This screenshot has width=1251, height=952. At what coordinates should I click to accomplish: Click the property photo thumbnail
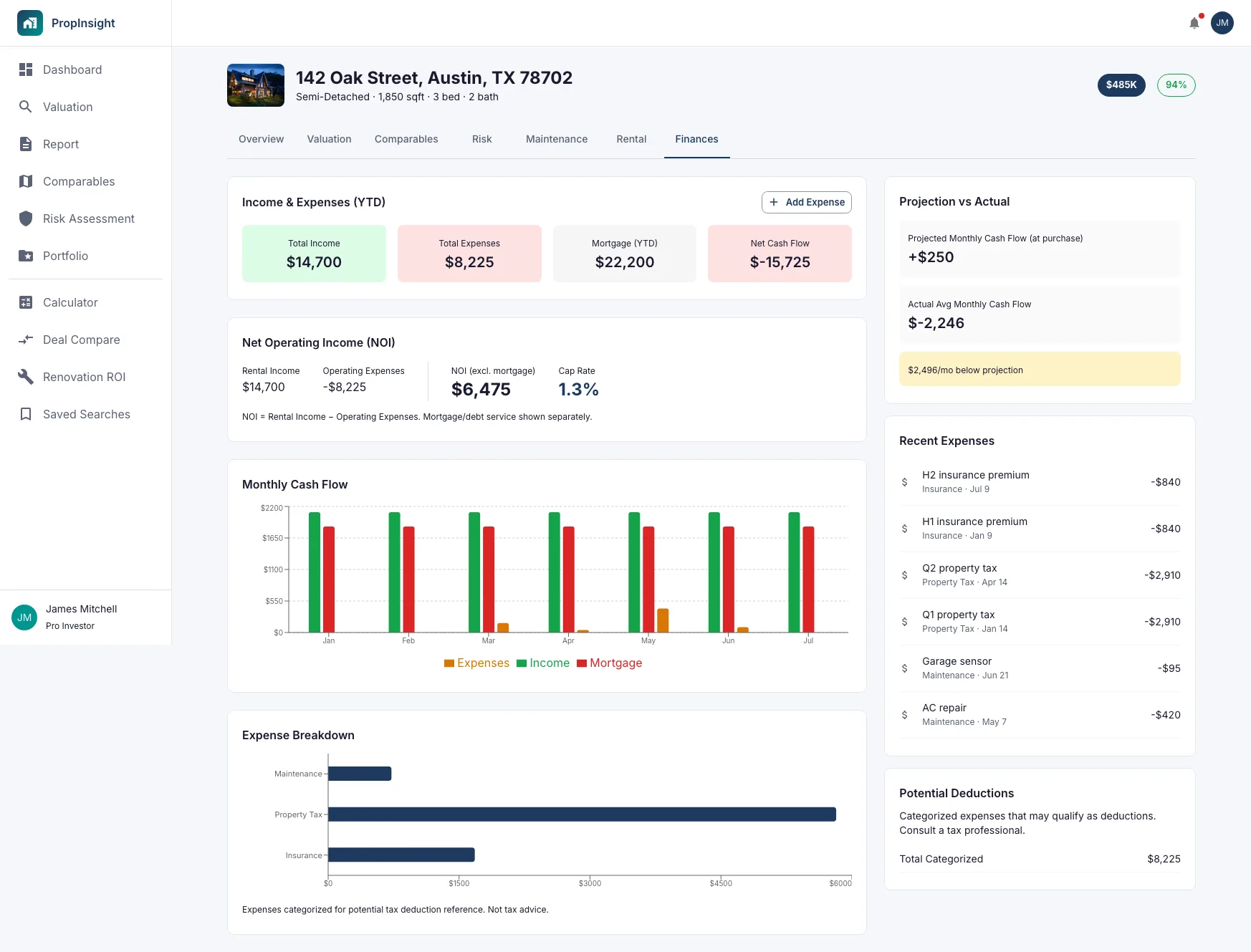click(x=256, y=85)
